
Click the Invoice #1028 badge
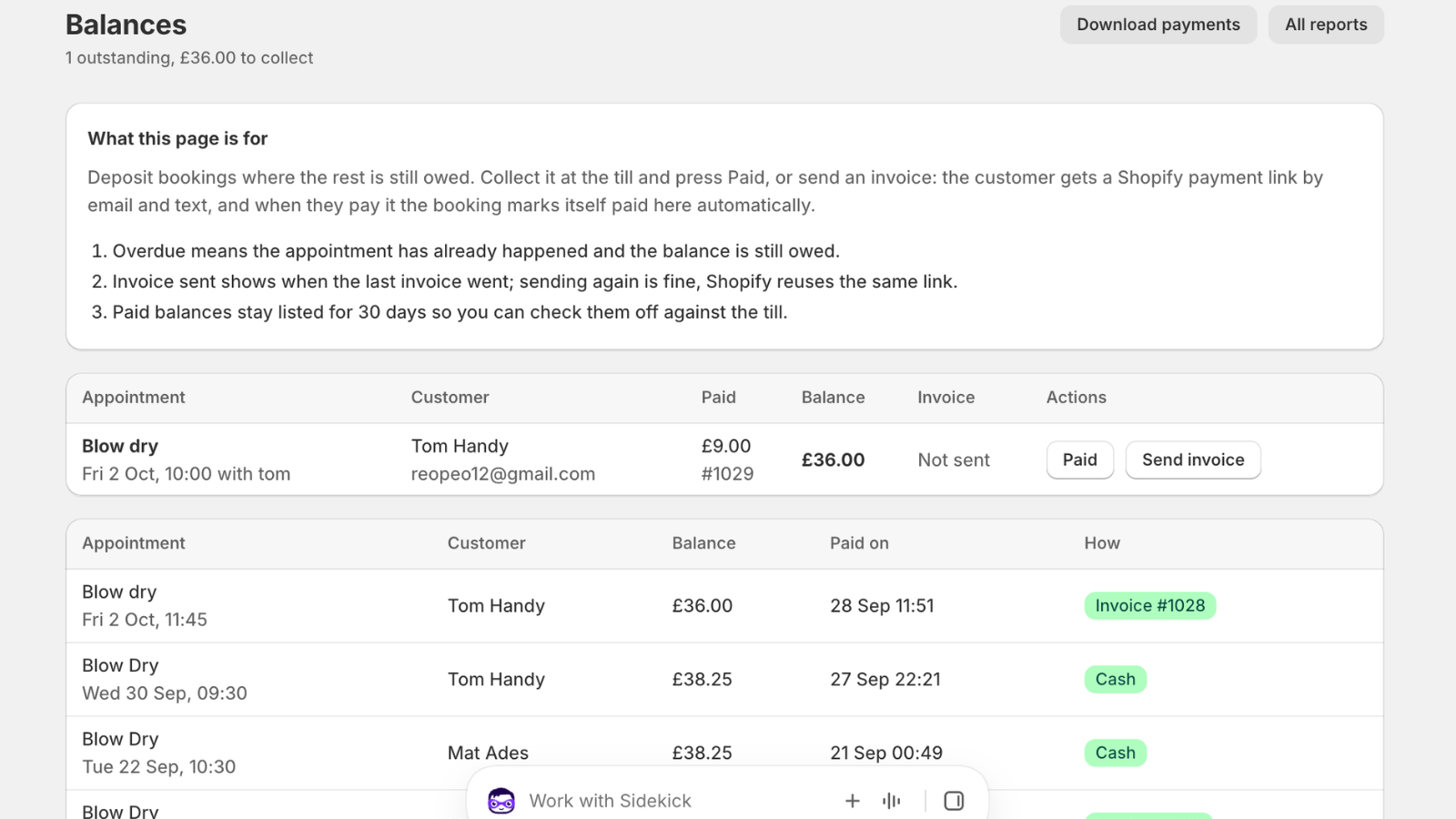point(1150,606)
